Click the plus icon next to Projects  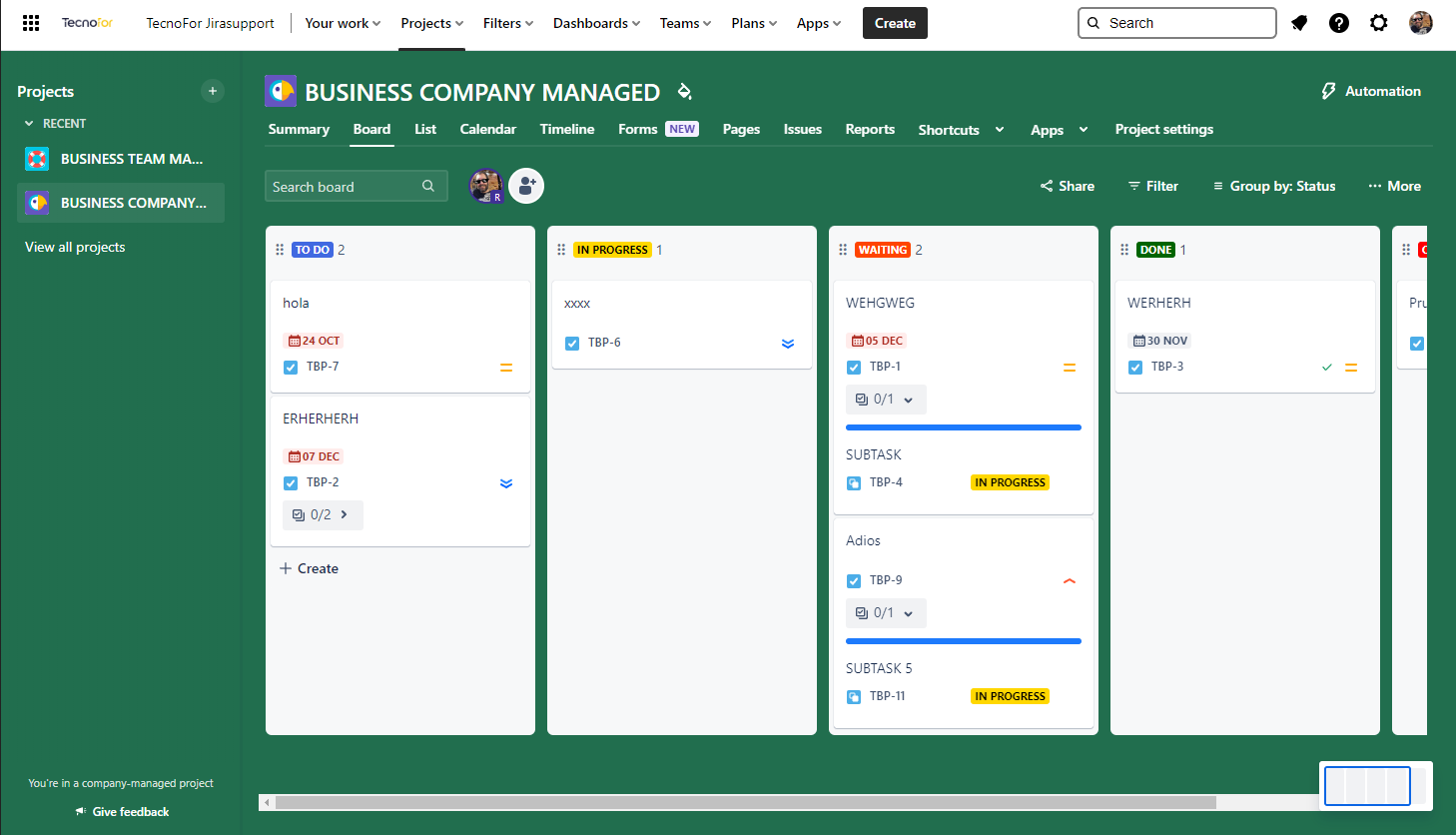(213, 91)
